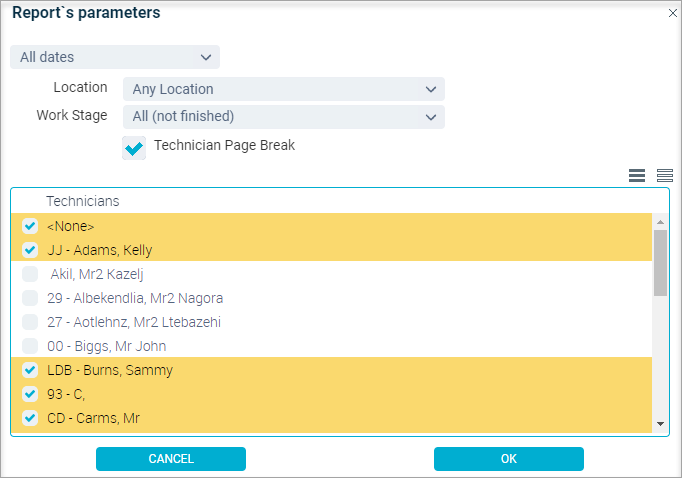Click the select-all technicians list icon

[637, 175]
